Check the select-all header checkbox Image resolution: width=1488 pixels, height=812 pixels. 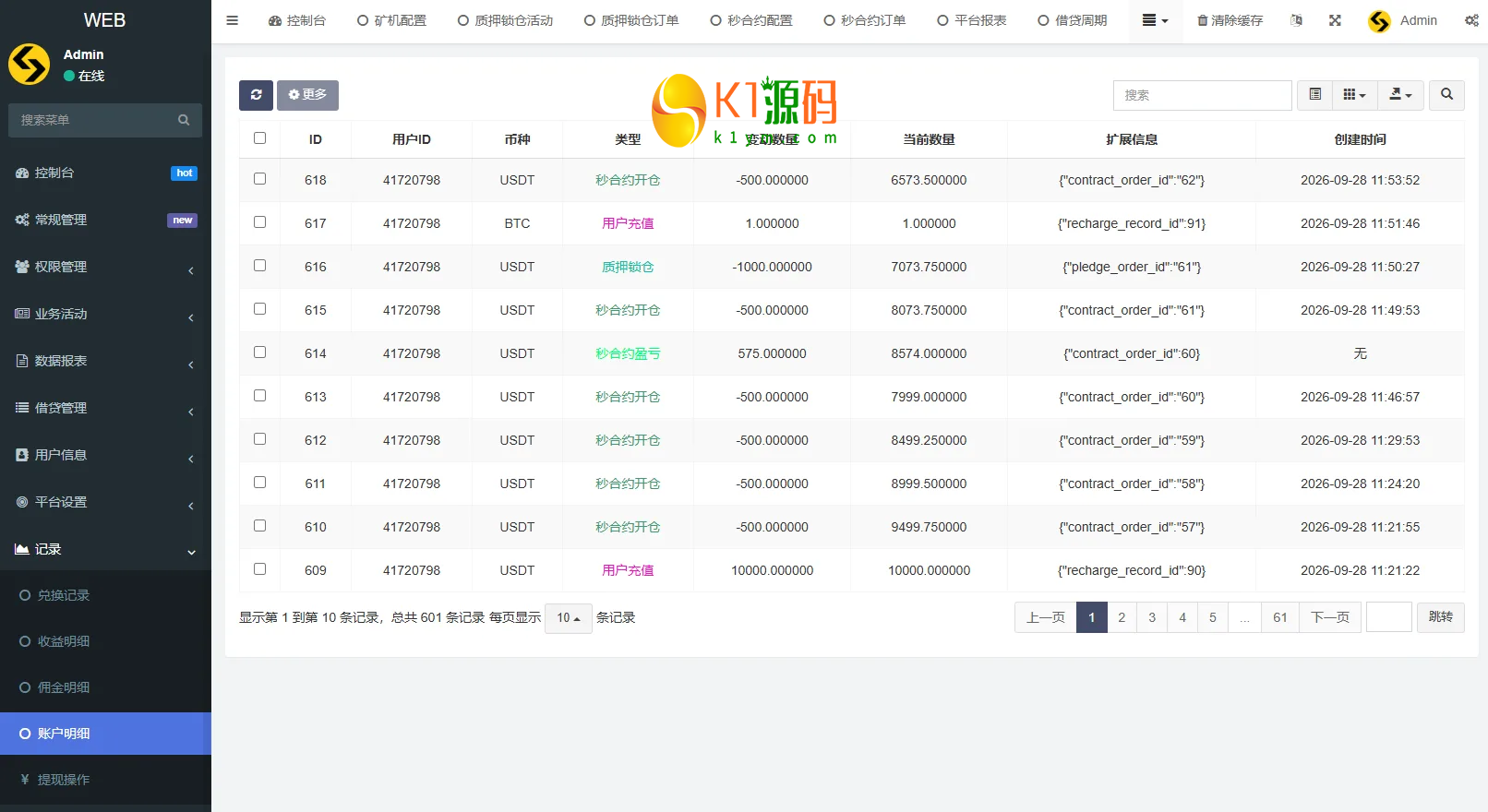[259, 138]
